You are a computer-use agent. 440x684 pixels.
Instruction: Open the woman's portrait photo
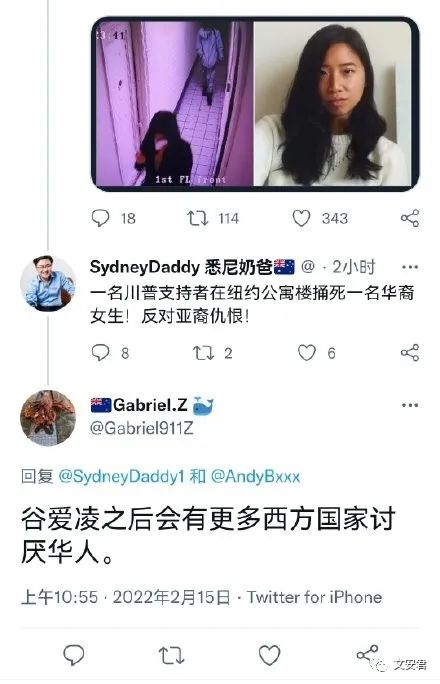click(x=334, y=104)
